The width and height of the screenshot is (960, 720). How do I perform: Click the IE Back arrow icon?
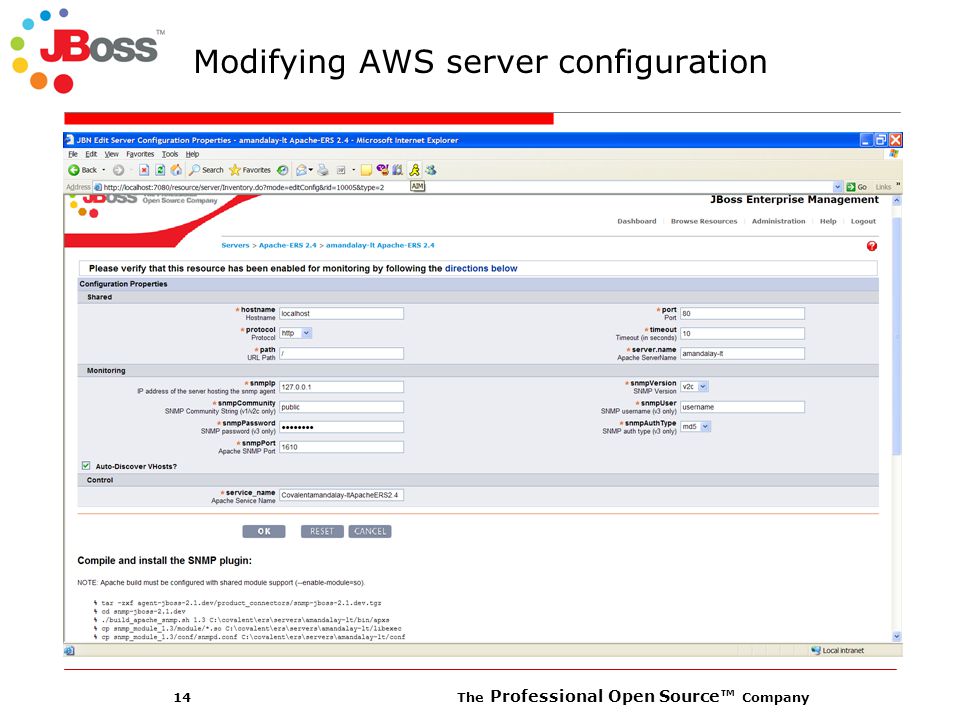73,170
